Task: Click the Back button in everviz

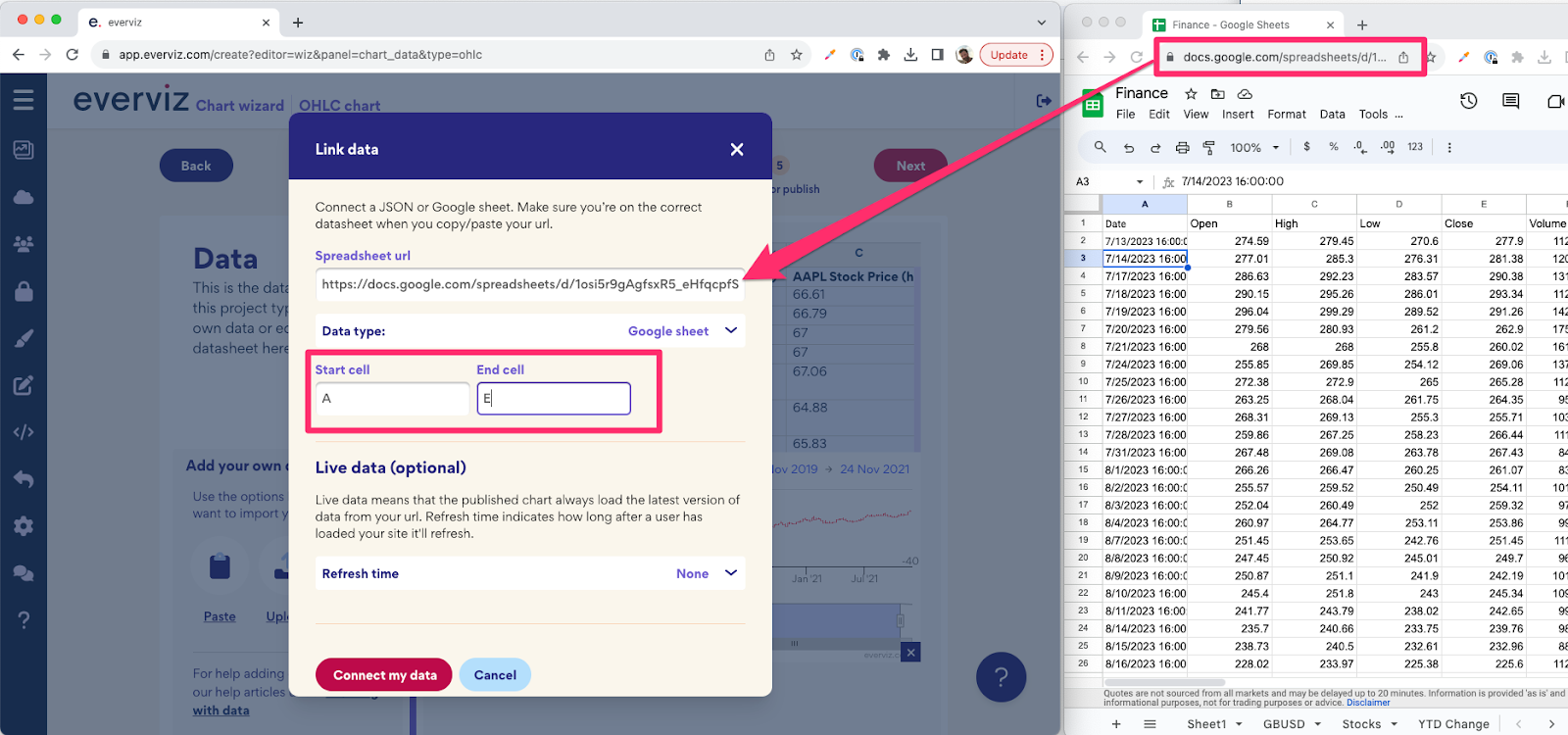Action: (196, 166)
